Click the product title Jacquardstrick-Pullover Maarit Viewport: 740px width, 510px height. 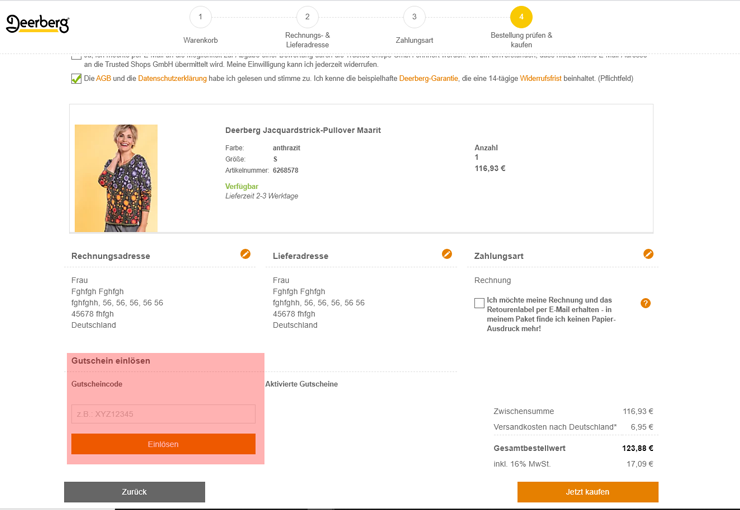pyautogui.click(x=303, y=130)
